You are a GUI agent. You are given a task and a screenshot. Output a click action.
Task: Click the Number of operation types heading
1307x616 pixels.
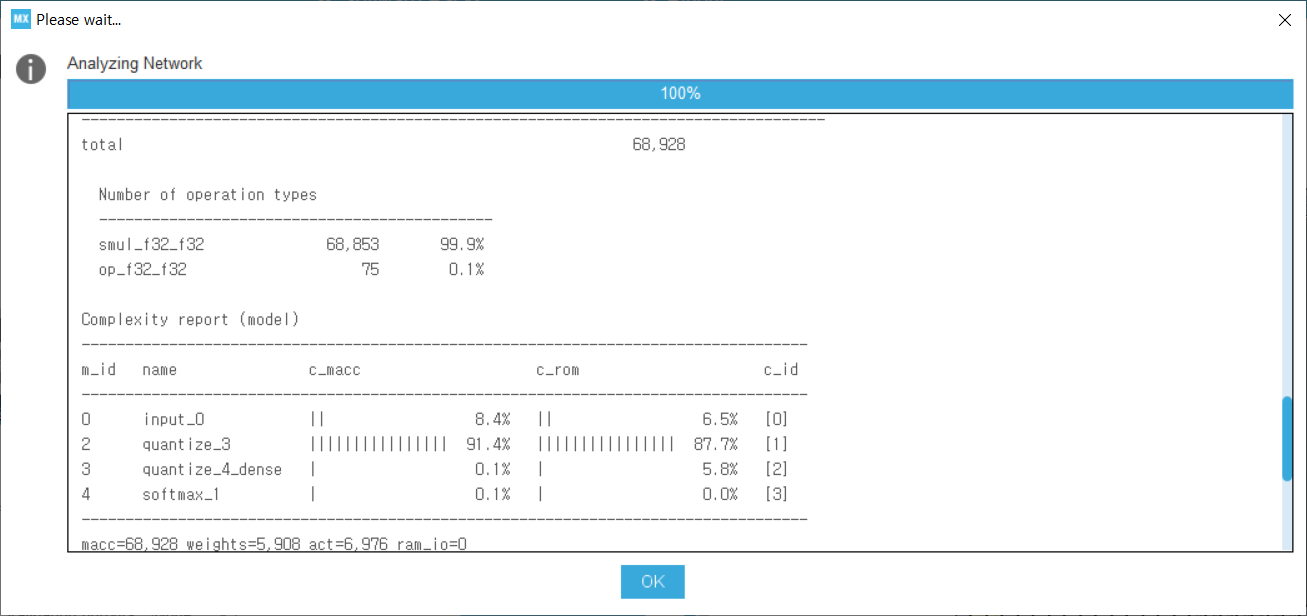tap(207, 195)
